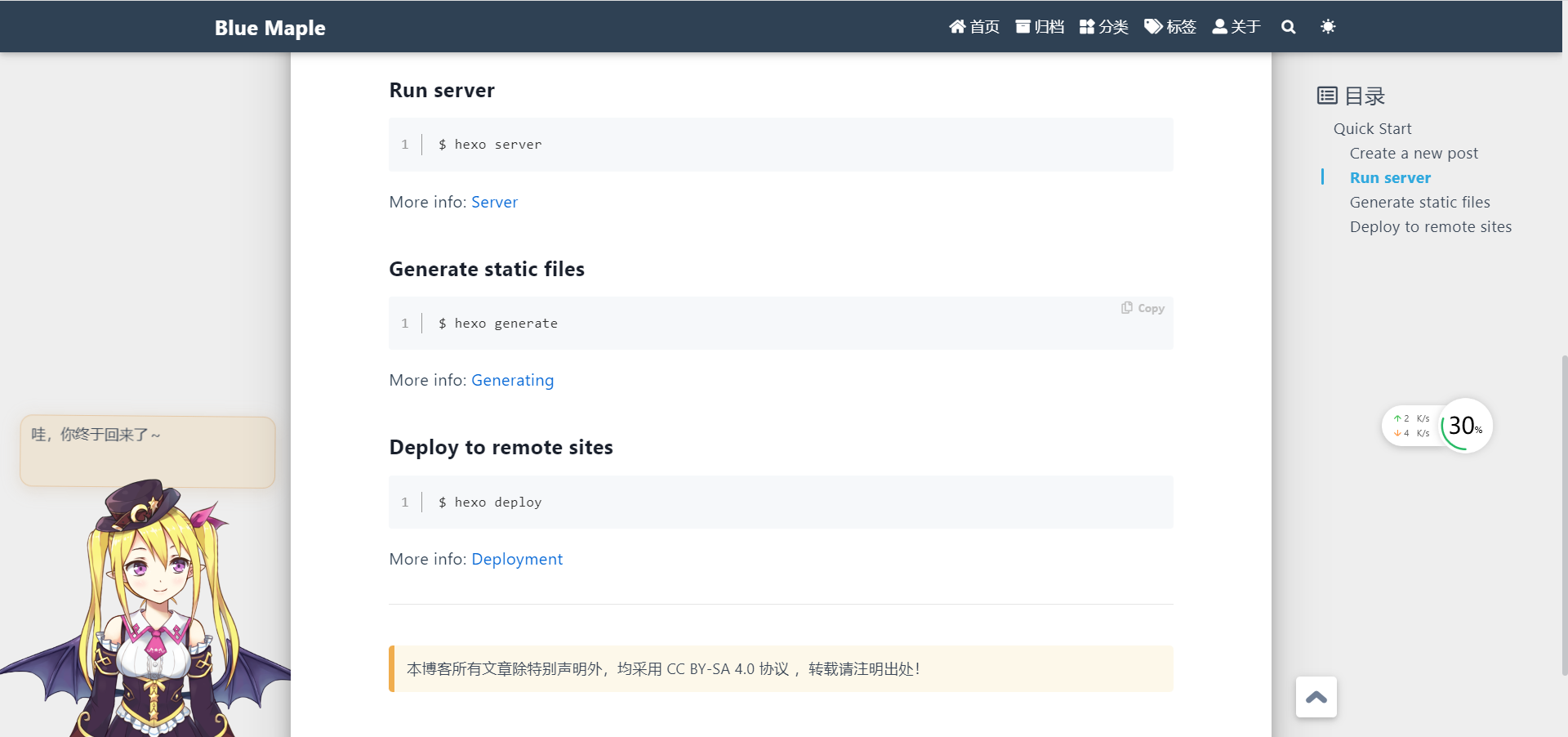Open the 归档 archive menu item
1568x737 pixels.
[1040, 27]
